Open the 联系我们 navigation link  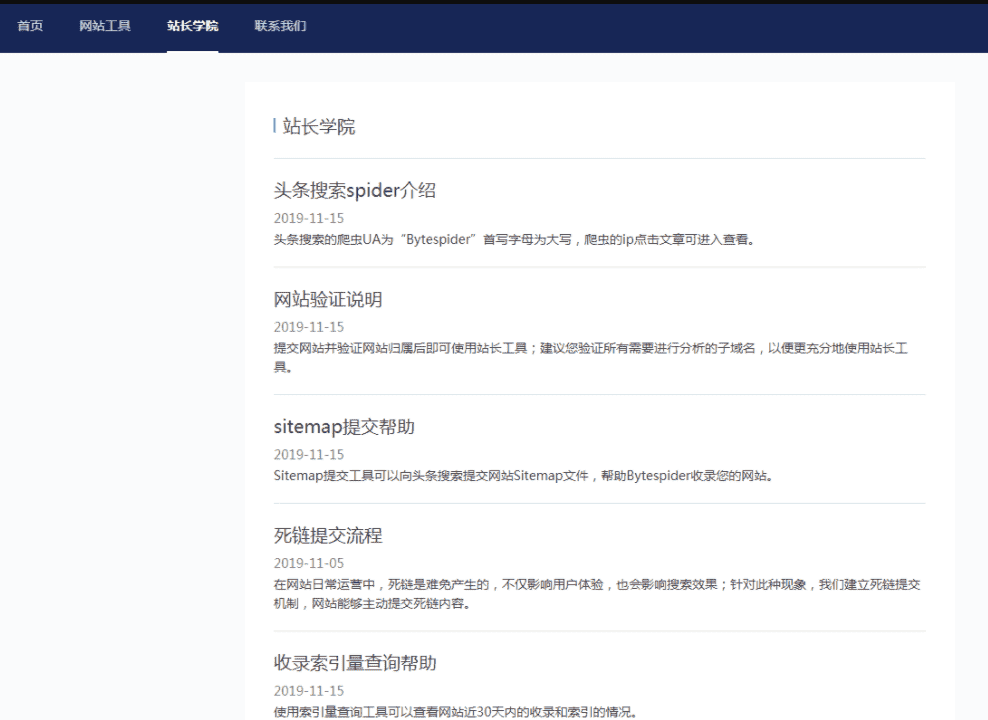point(280,26)
